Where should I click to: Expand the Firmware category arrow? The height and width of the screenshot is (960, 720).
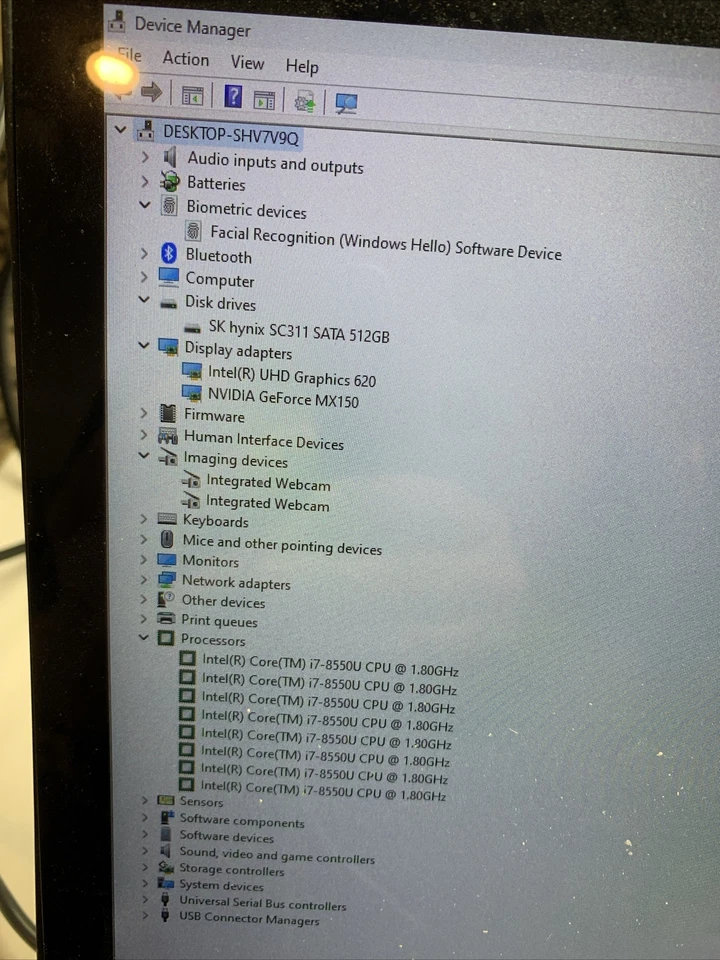pyautogui.click(x=144, y=413)
